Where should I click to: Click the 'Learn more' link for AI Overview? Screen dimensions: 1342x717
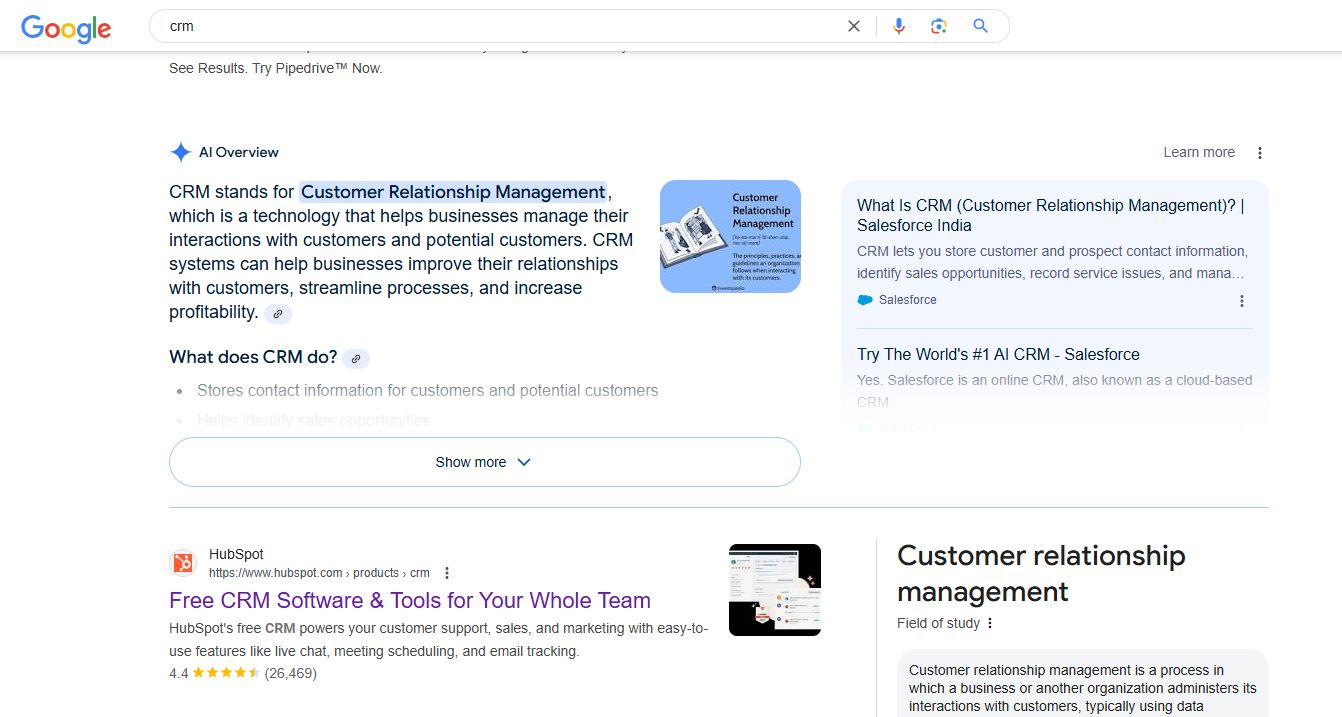pyautogui.click(x=1198, y=151)
